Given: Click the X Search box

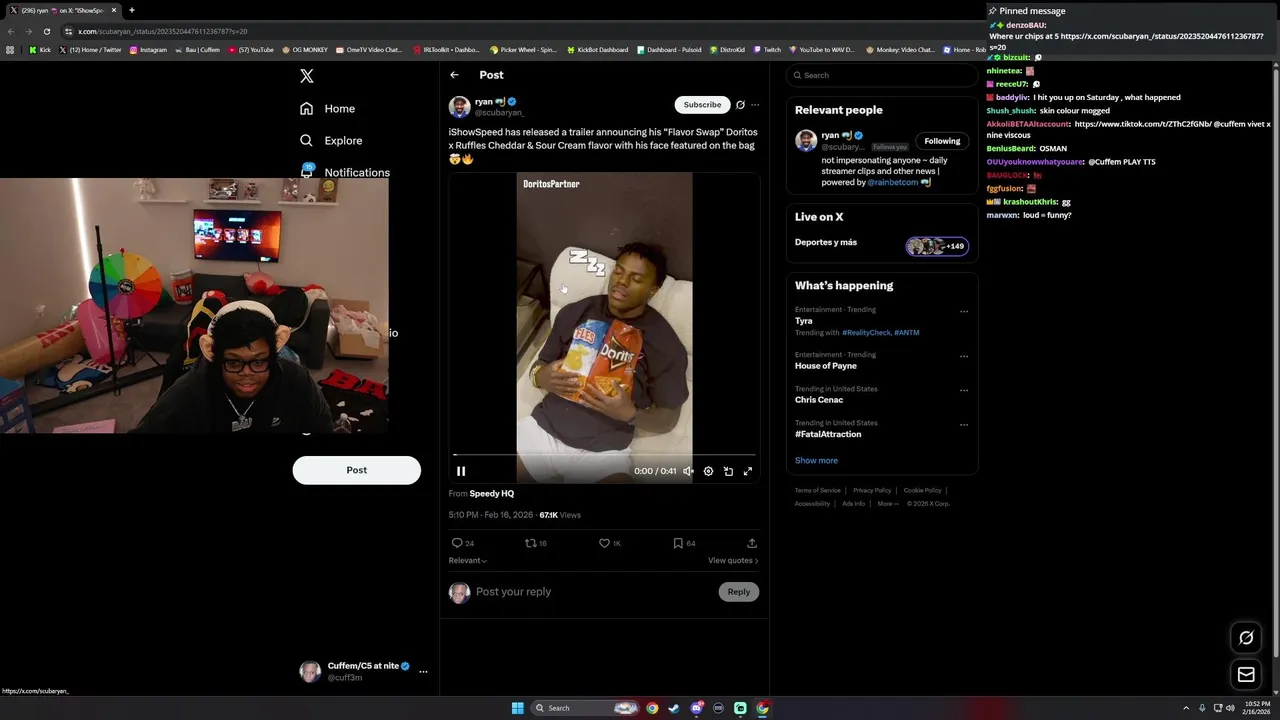Looking at the screenshot, I should (x=881, y=75).
